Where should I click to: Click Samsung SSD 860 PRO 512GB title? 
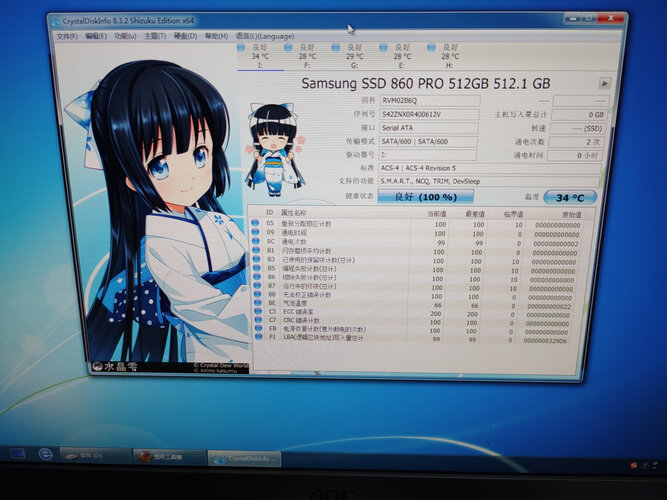point(425,83)
